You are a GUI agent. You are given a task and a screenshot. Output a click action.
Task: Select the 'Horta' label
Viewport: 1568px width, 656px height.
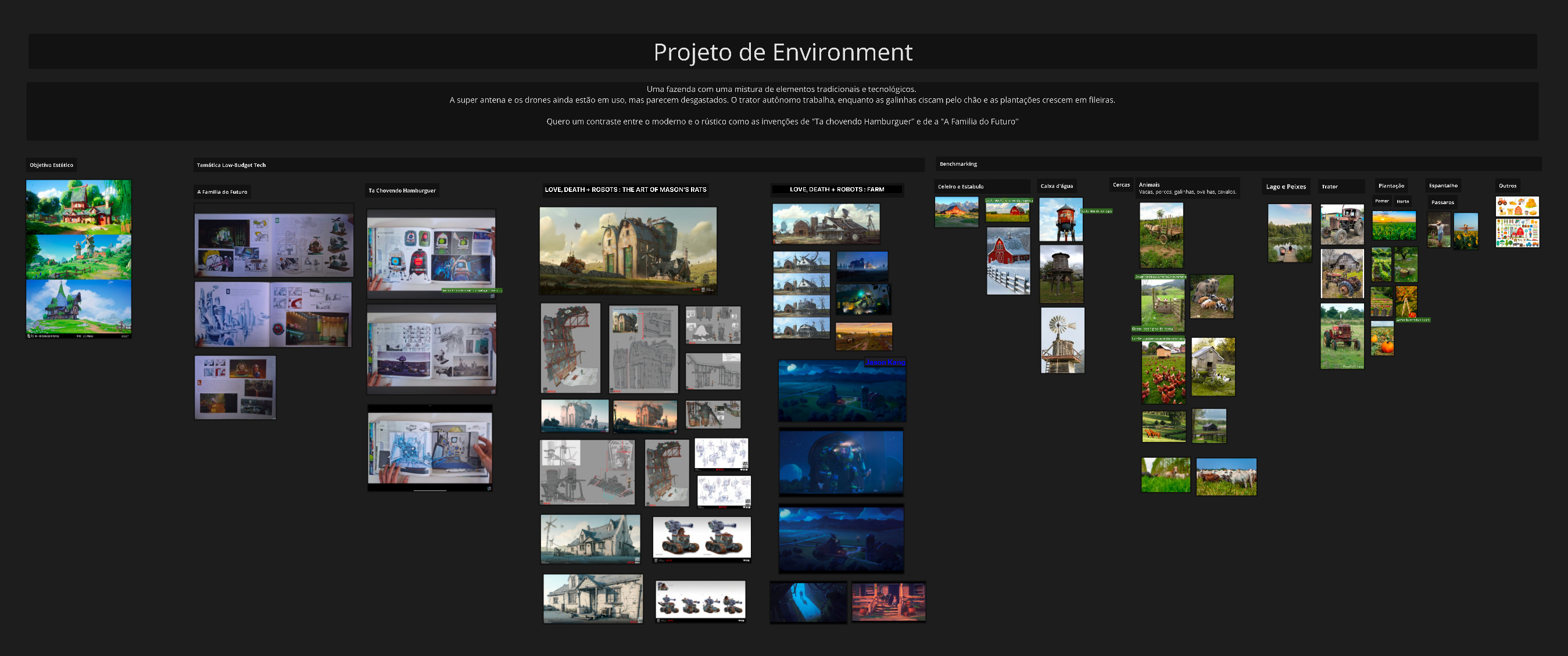[x=1402, y=201]
